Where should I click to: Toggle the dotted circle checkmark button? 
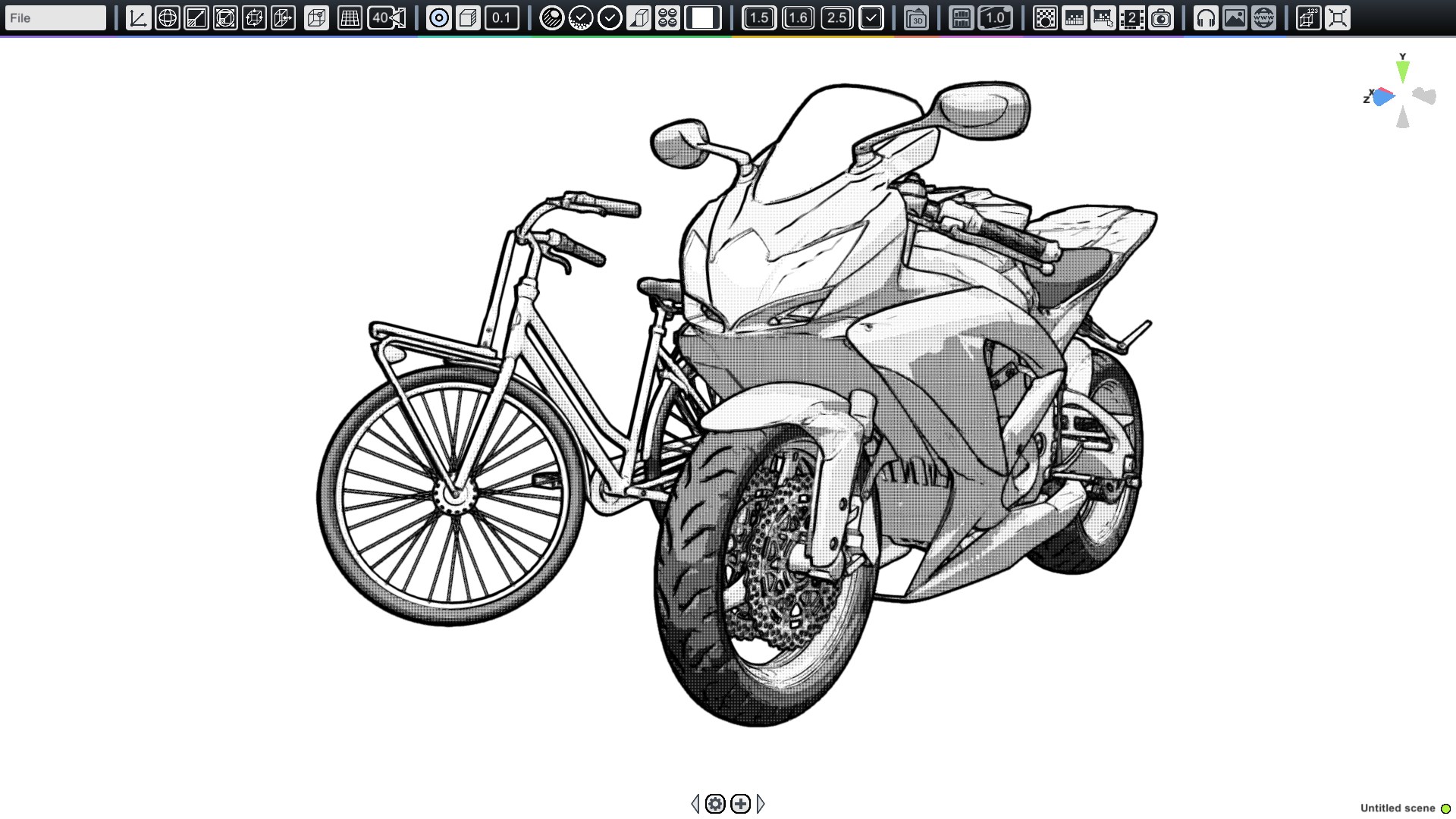pyautogui.click(x=581, y=17)
